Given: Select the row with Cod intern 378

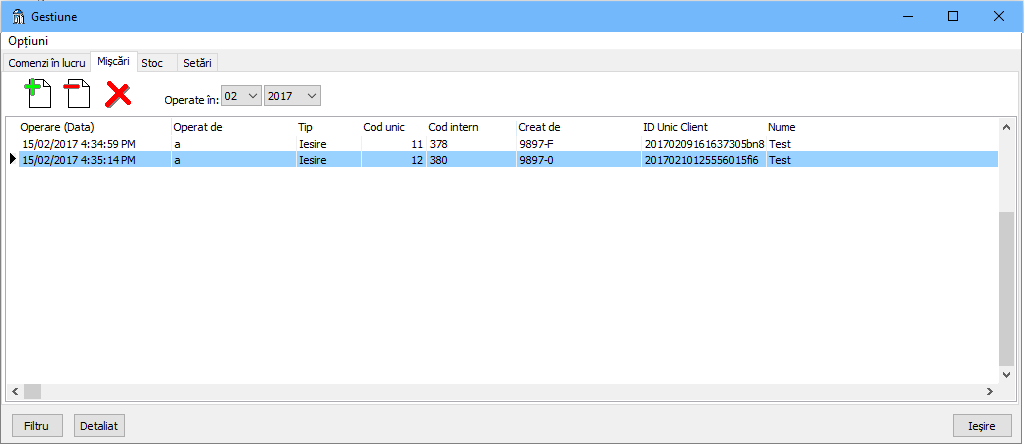Looking at the screenshot, I should [440, 144].
